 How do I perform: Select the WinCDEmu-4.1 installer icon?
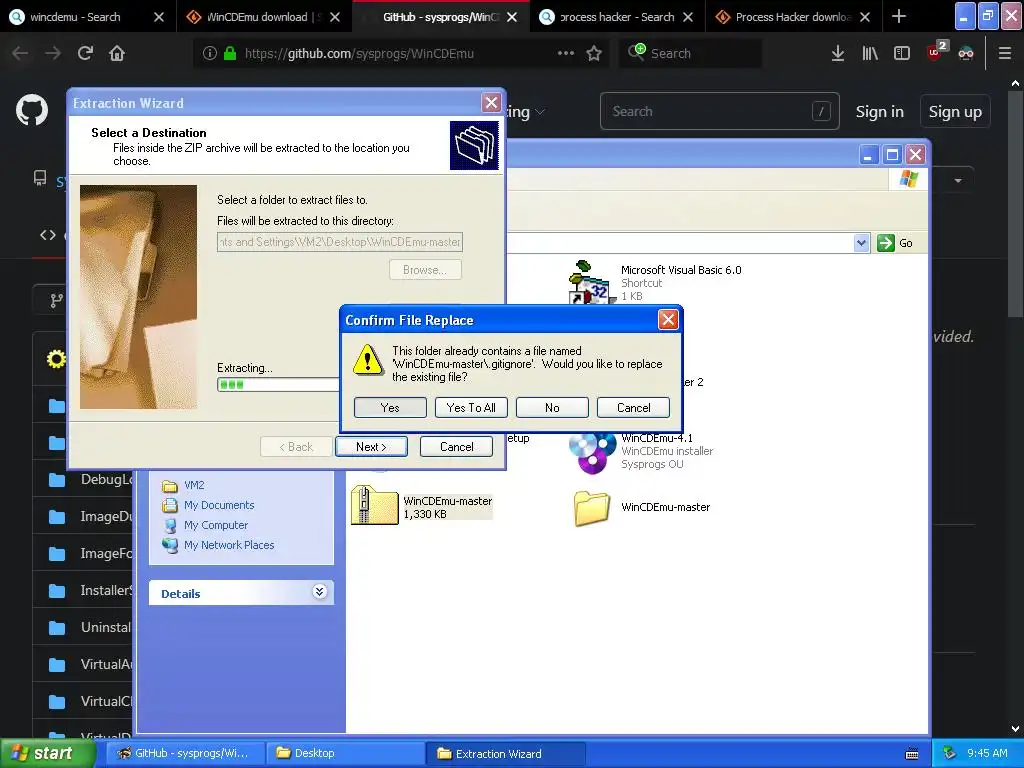tap(592, 452)
